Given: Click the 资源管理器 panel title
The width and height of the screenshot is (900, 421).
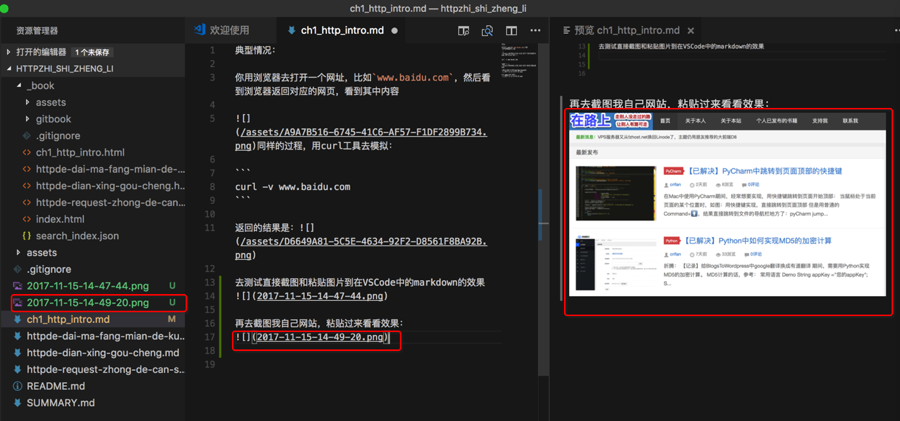Looking at the screenshot, I should 37,30.
